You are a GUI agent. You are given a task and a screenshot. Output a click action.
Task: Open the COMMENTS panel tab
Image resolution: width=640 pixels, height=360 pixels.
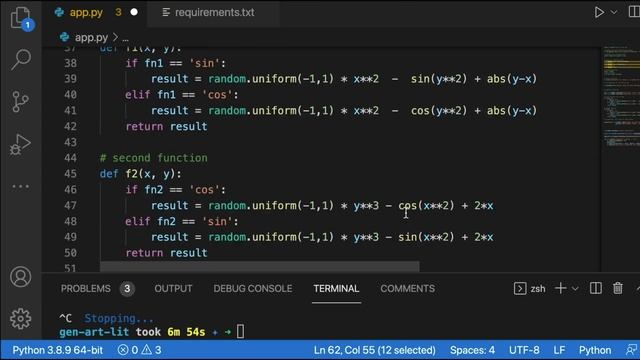407,289
